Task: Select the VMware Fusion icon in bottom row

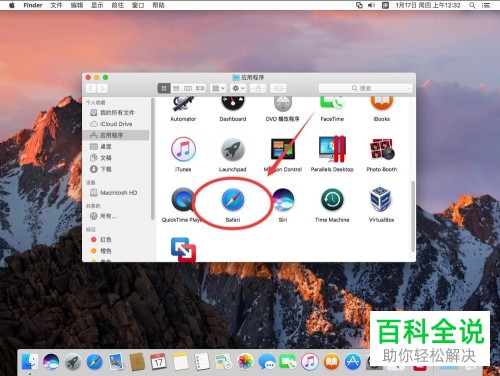Action: tap(183, 249)
